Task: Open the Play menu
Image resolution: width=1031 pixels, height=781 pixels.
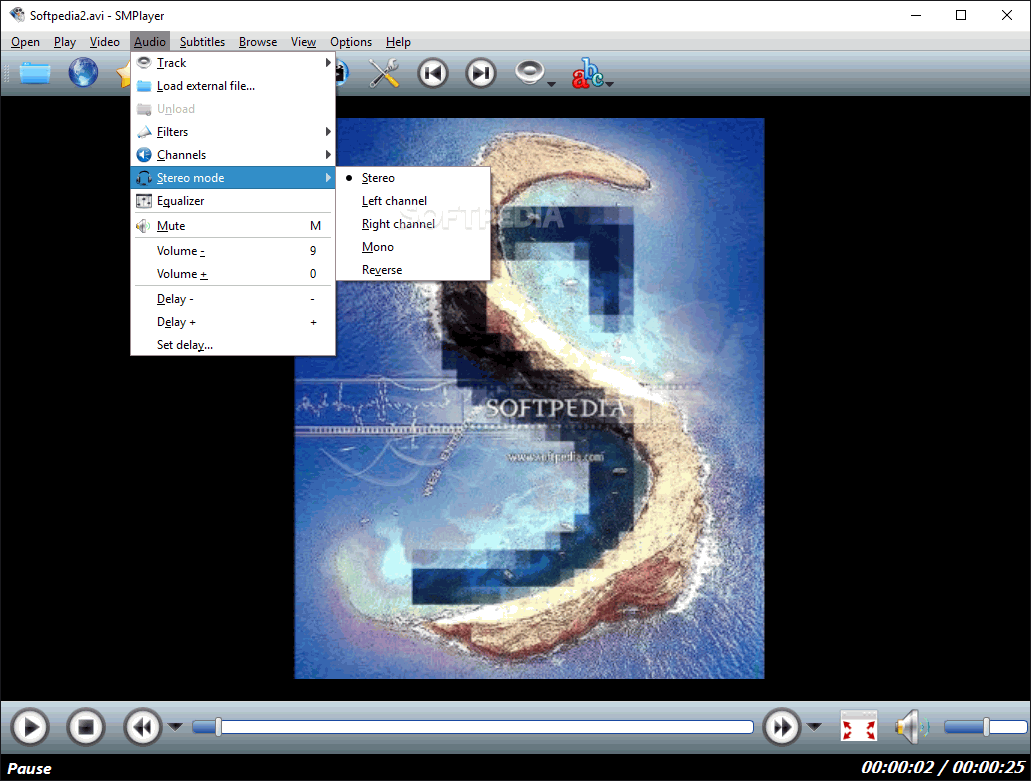Action: [x=64, y=42]
